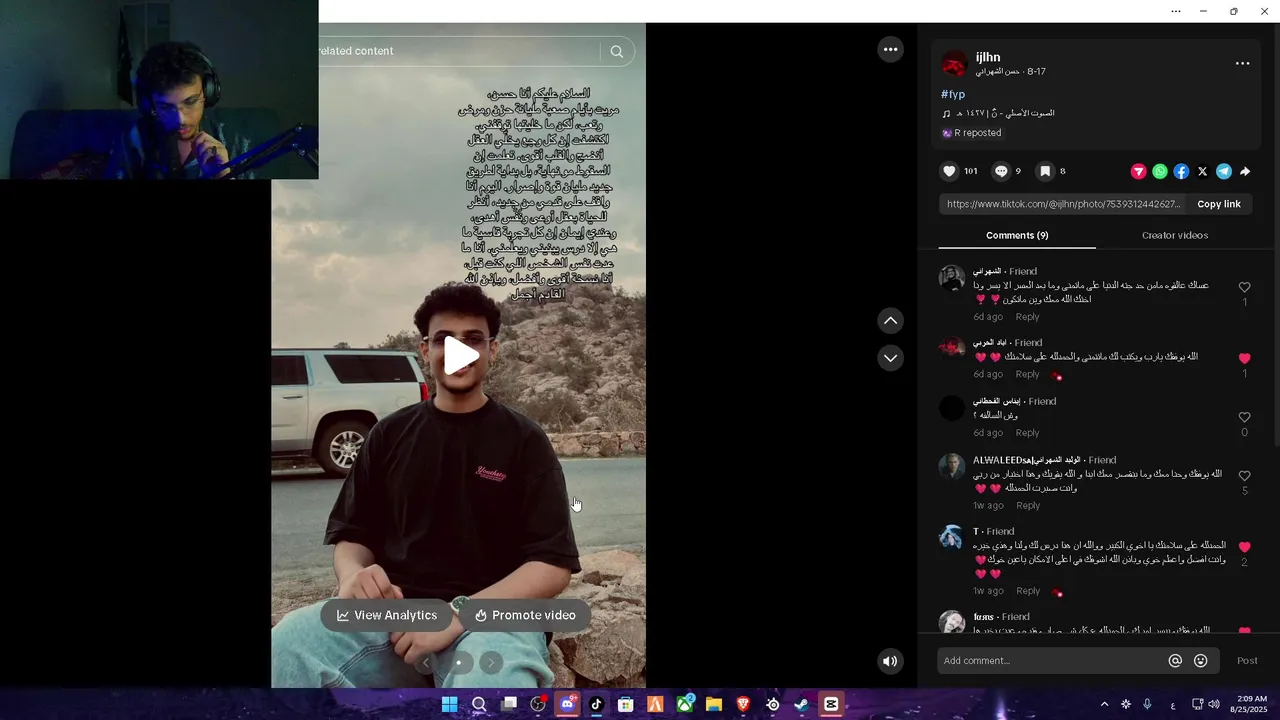The image size is (1280, 720).
Task: Open Windows taskbar search
Action: (x=479, y=704)
